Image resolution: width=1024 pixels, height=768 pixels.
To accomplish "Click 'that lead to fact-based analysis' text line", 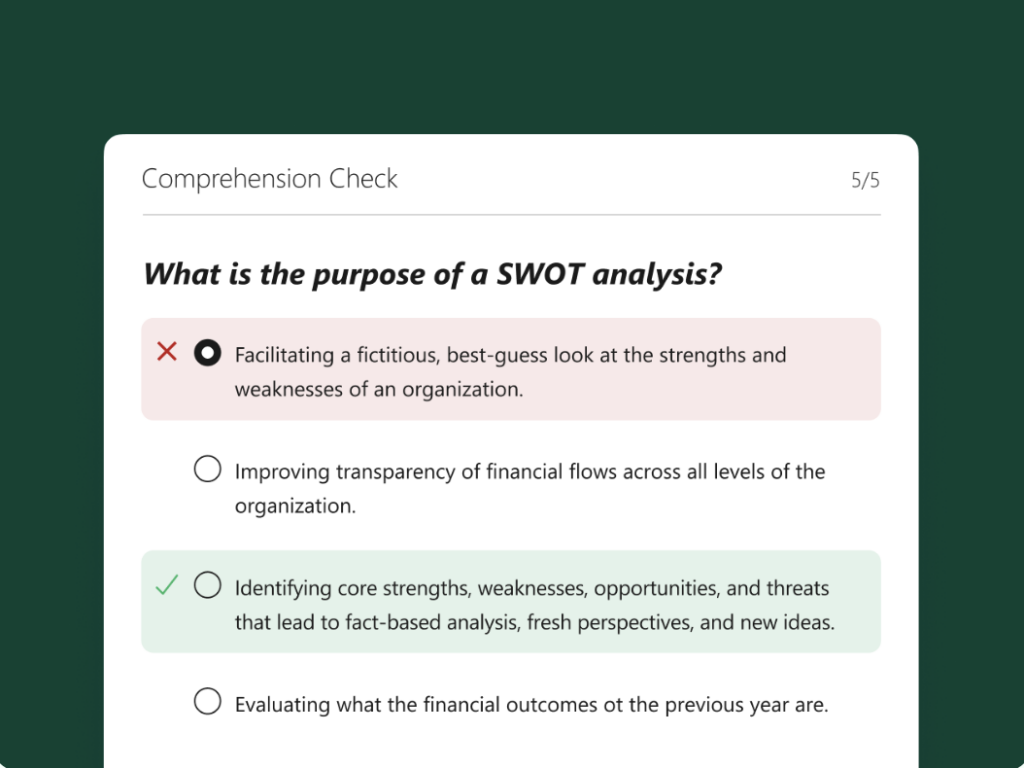I will point(534,623).
